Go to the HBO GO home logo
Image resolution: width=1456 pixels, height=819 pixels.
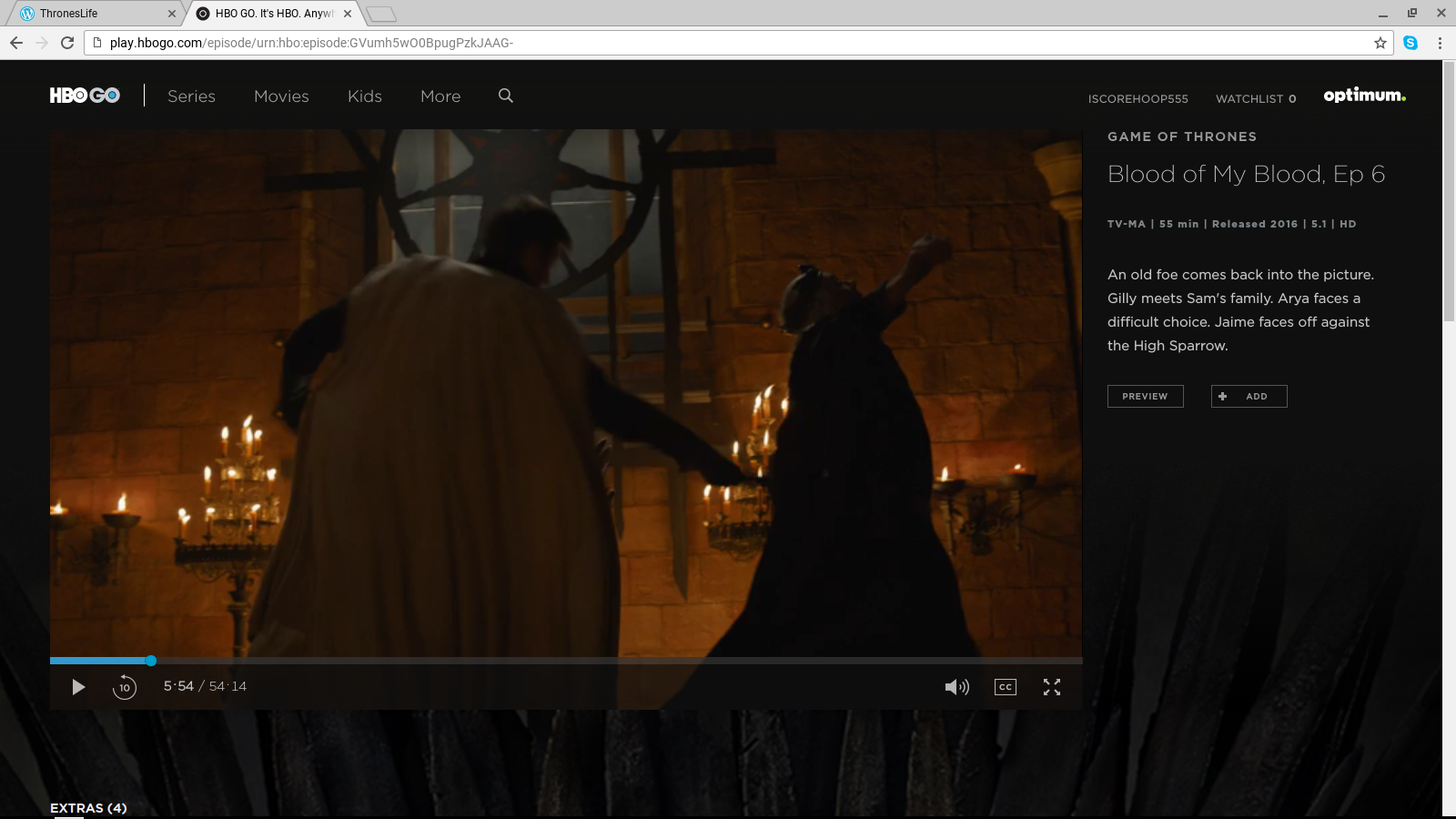pos(85,96)
